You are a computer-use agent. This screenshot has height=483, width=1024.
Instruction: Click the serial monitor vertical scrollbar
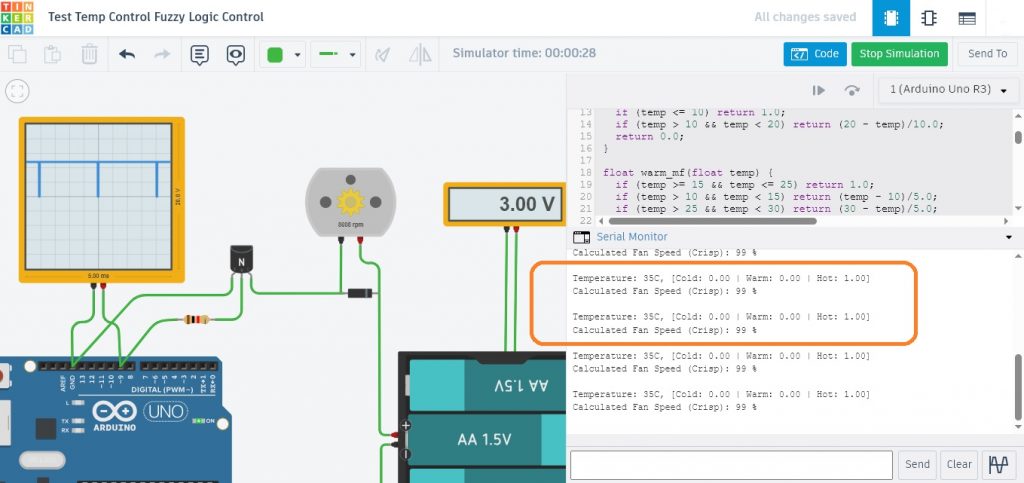coord(1017,387)
